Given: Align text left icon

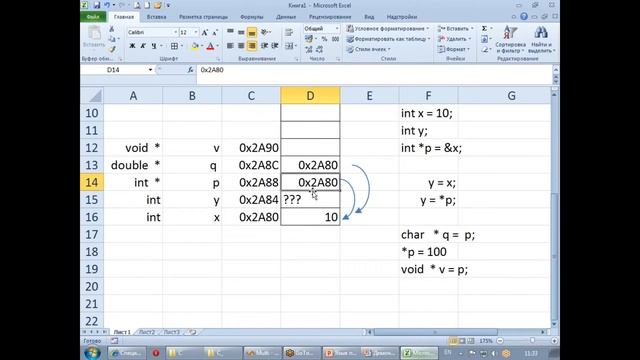Looking at the screenshot, I should pos(230,46).
